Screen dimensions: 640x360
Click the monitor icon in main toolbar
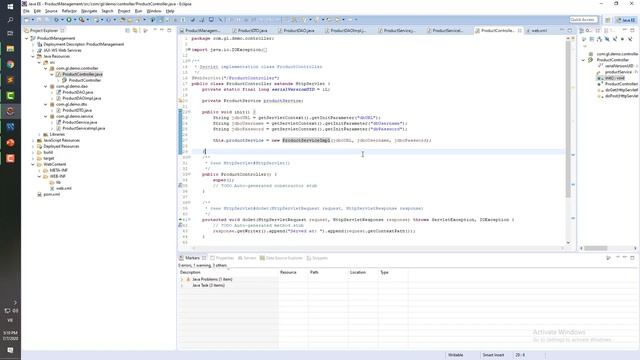tap(211, 20)
